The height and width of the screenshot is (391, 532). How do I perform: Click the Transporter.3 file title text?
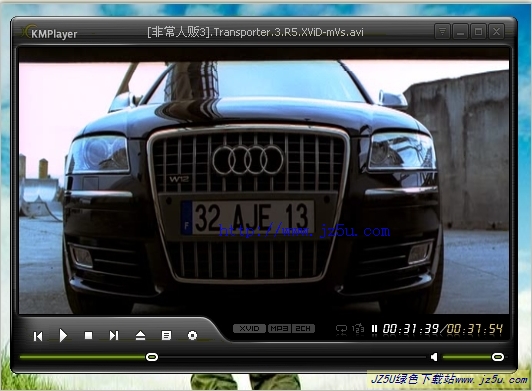(x=255, y=32)
